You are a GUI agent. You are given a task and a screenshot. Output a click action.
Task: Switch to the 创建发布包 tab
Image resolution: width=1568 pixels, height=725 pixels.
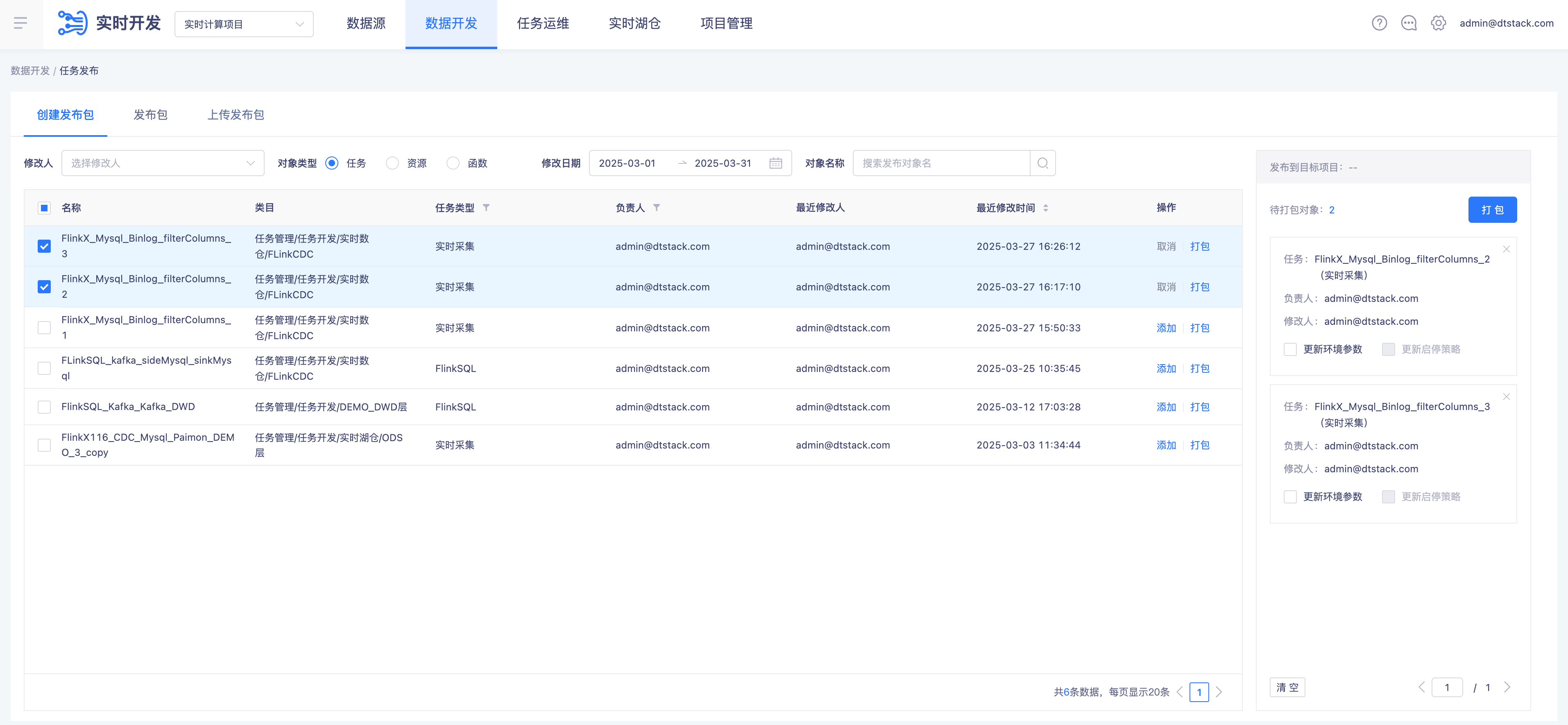point(65,114)
